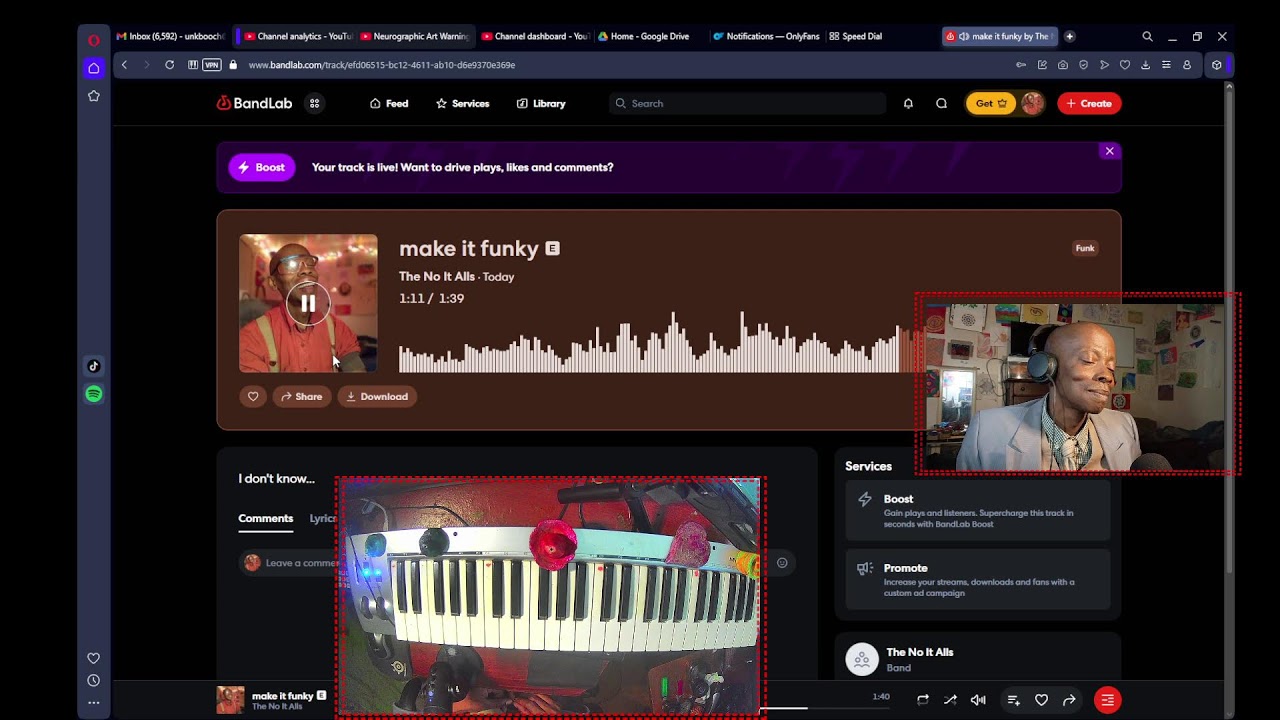Share track from the player bar
1280x720 pixels.
(x=1069, y=700)
